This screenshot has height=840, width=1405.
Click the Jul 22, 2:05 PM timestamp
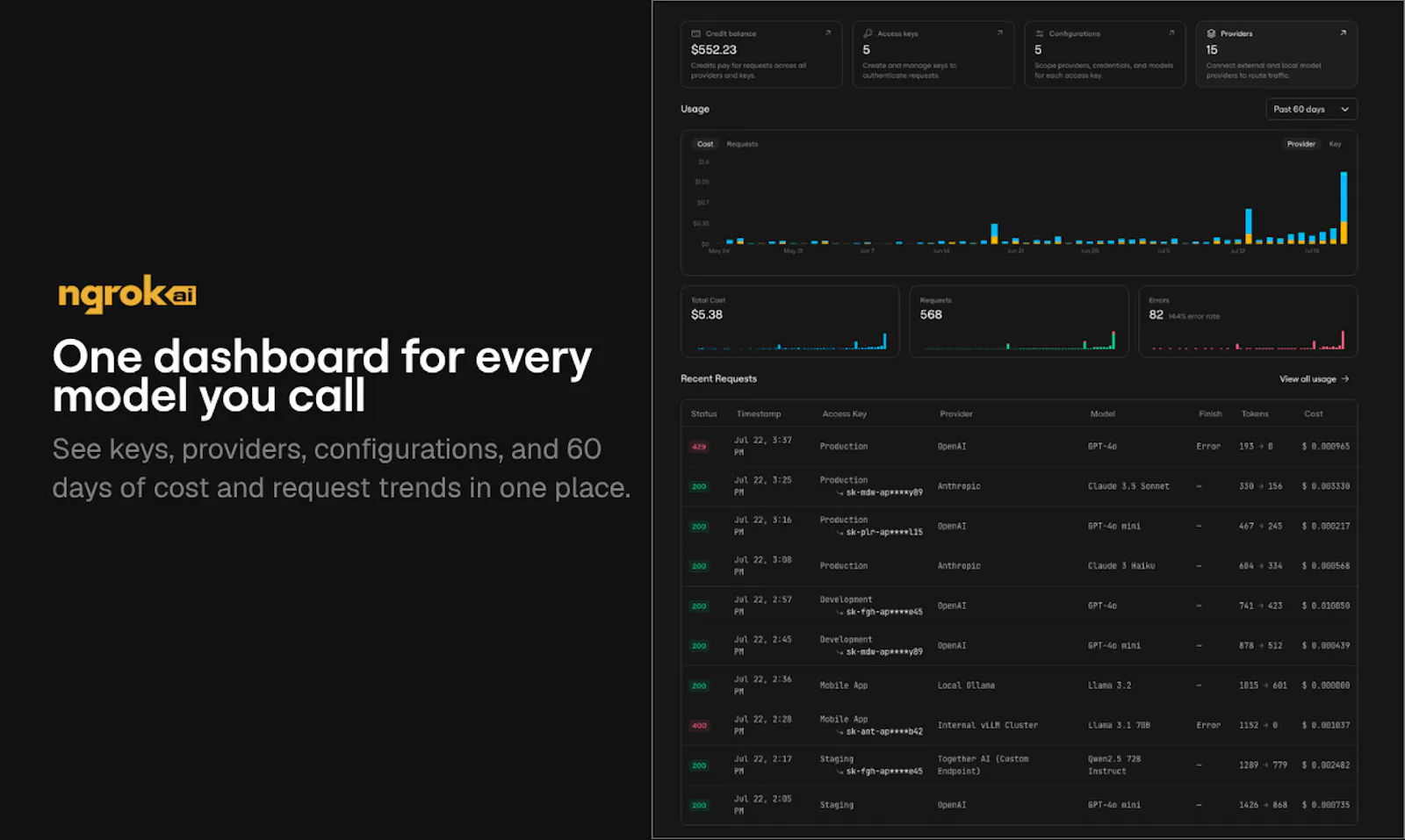pos(763,805)
